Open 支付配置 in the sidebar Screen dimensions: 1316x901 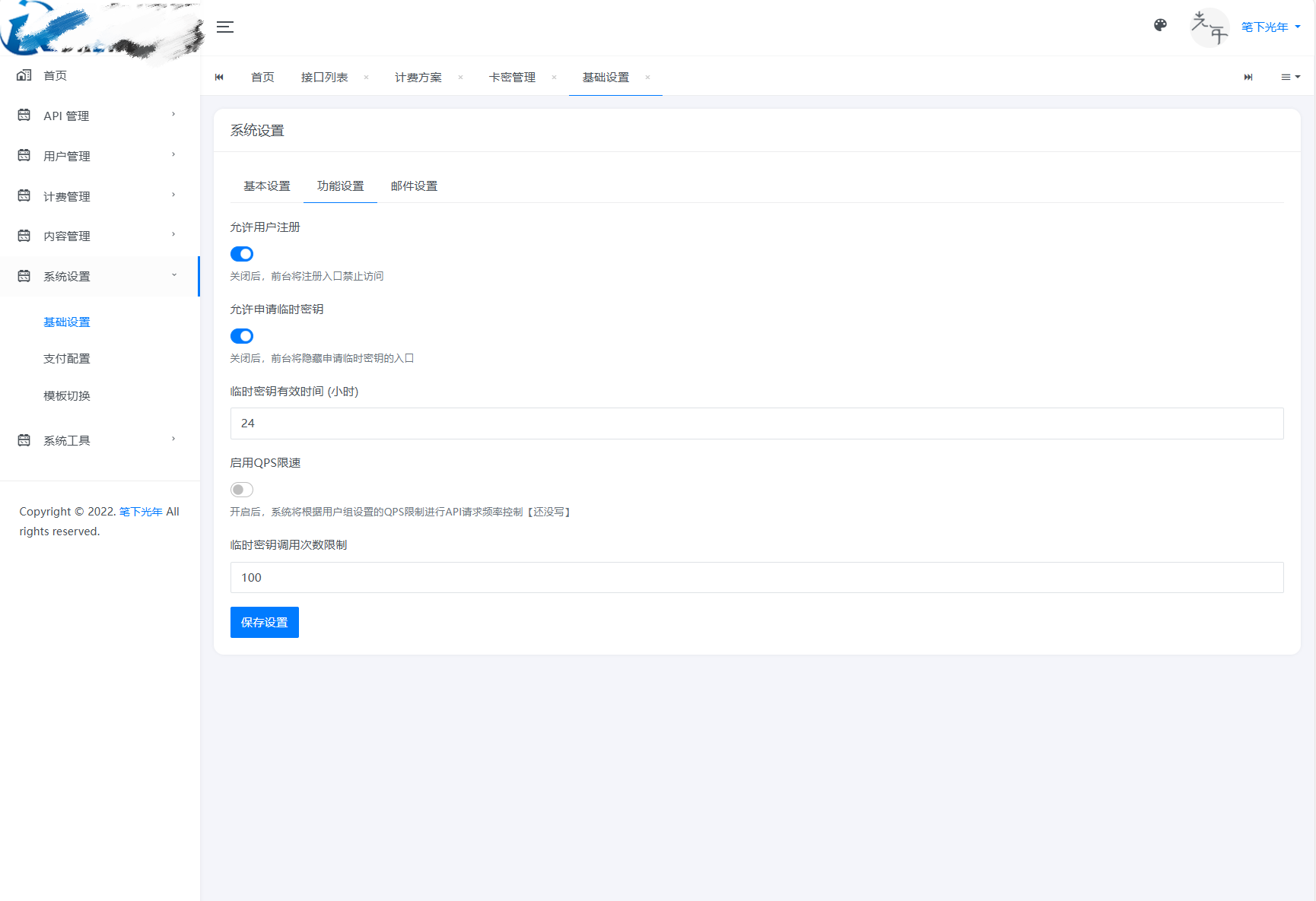tap(67, 359)
